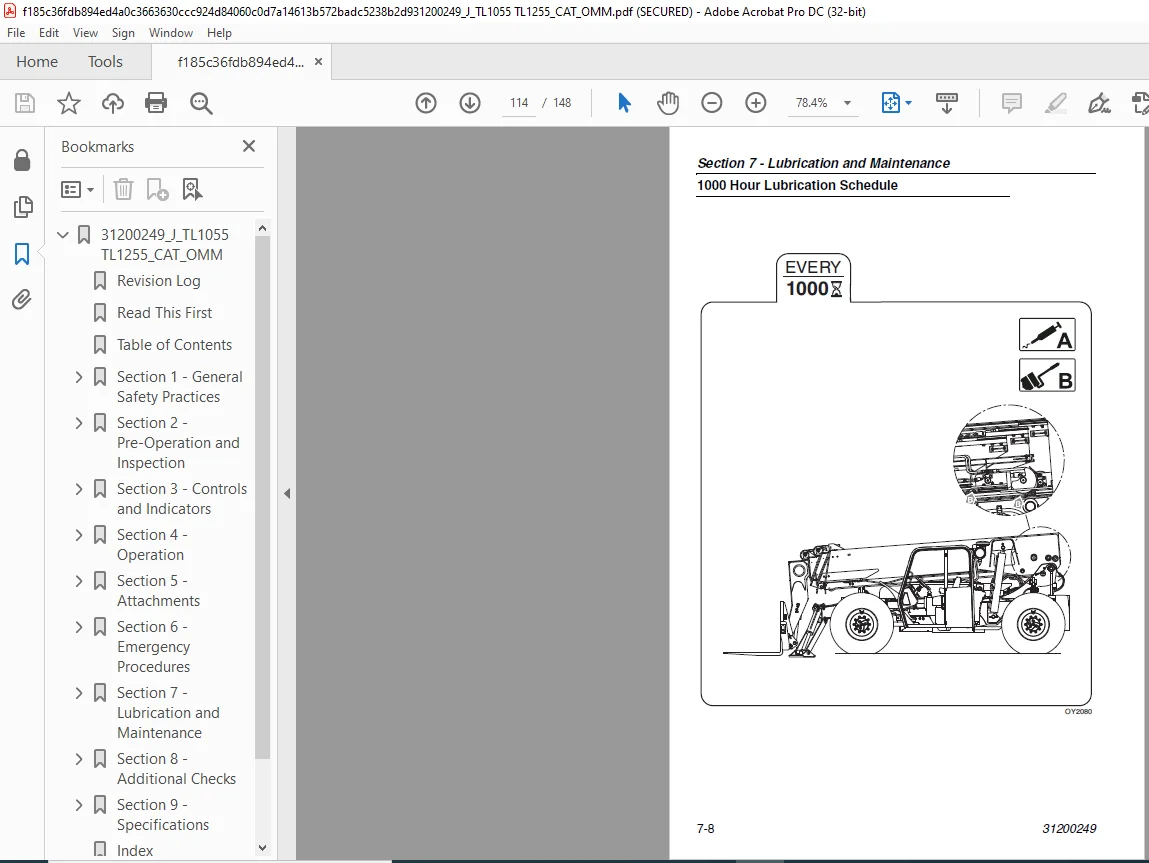Select the 31200249_J_TL1055 TL1255_CAT_OMM bookmark
The image size is (1149, 863).
tap(165, 245)
